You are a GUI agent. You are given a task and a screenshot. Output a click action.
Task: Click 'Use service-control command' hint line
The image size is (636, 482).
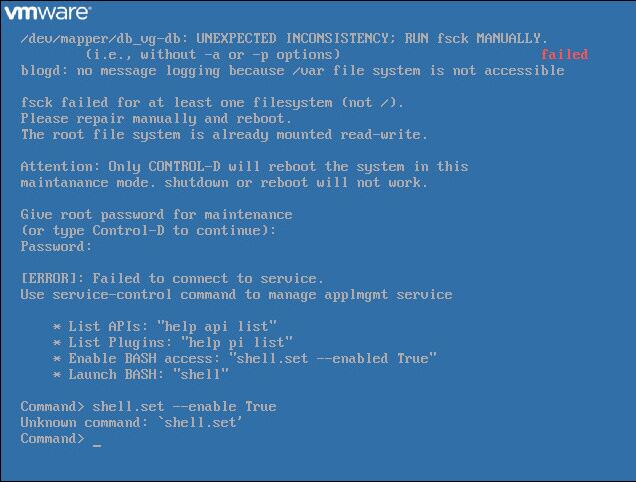click(236, 295)
